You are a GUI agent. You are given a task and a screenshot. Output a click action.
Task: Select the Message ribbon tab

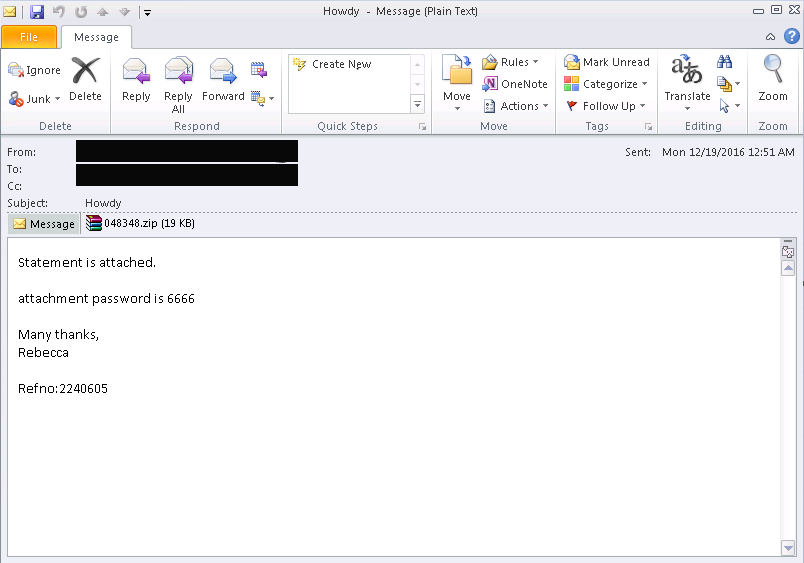tap(96, 37)
